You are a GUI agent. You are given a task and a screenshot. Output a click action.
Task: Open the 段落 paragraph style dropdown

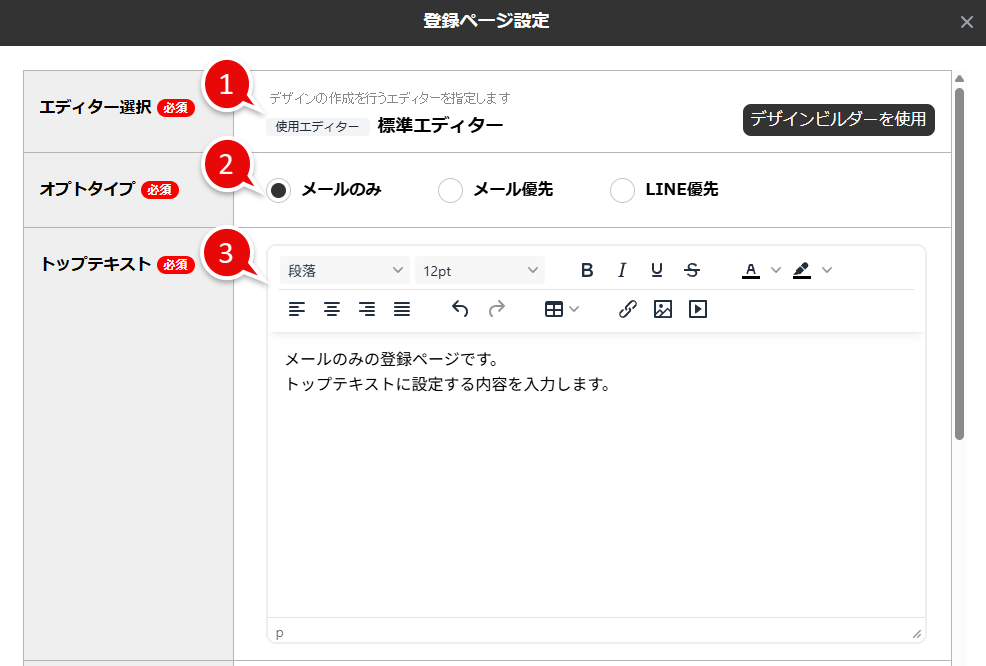click(x=344, y=269)
